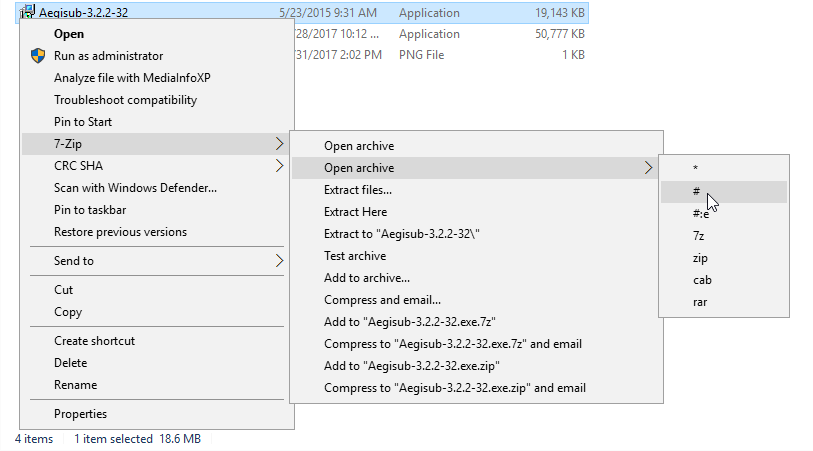This screenshot has width=813, height=451.
Task: Click the 31/2017 2:02 PM date cell
Action: tap(338, 55)
